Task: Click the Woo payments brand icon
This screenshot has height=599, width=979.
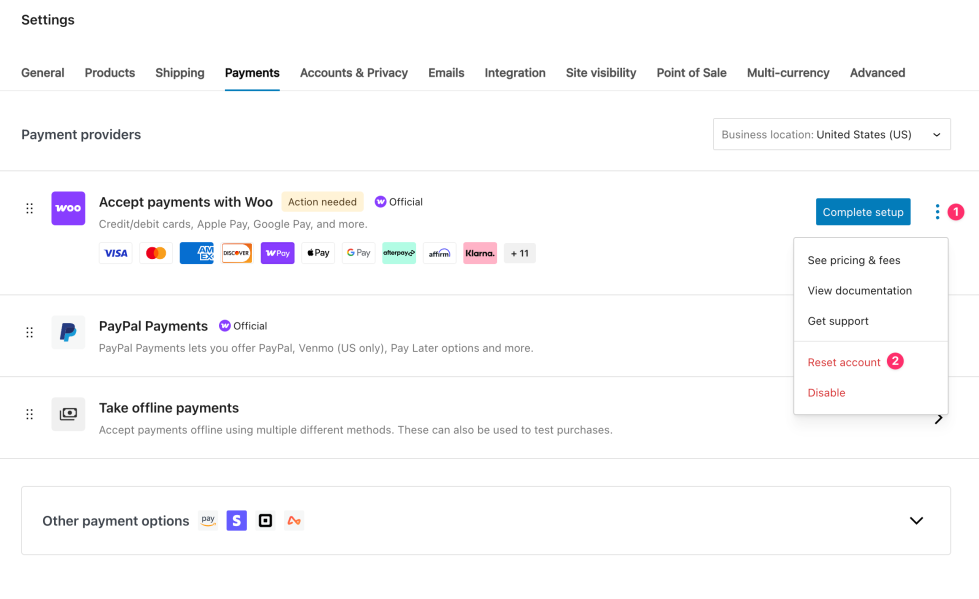Action: (x=68, y=208)
